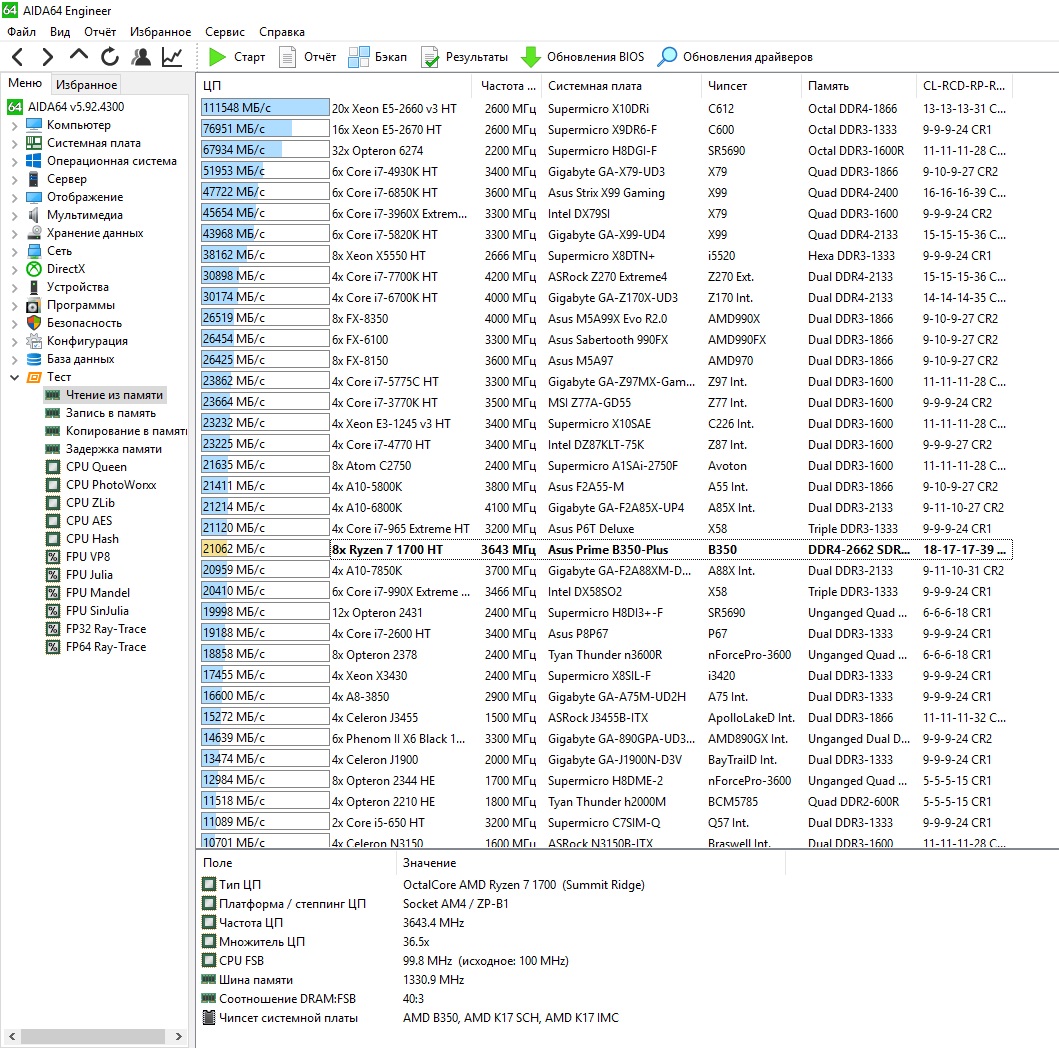Click the back navigation arrow

click(18, 57)
